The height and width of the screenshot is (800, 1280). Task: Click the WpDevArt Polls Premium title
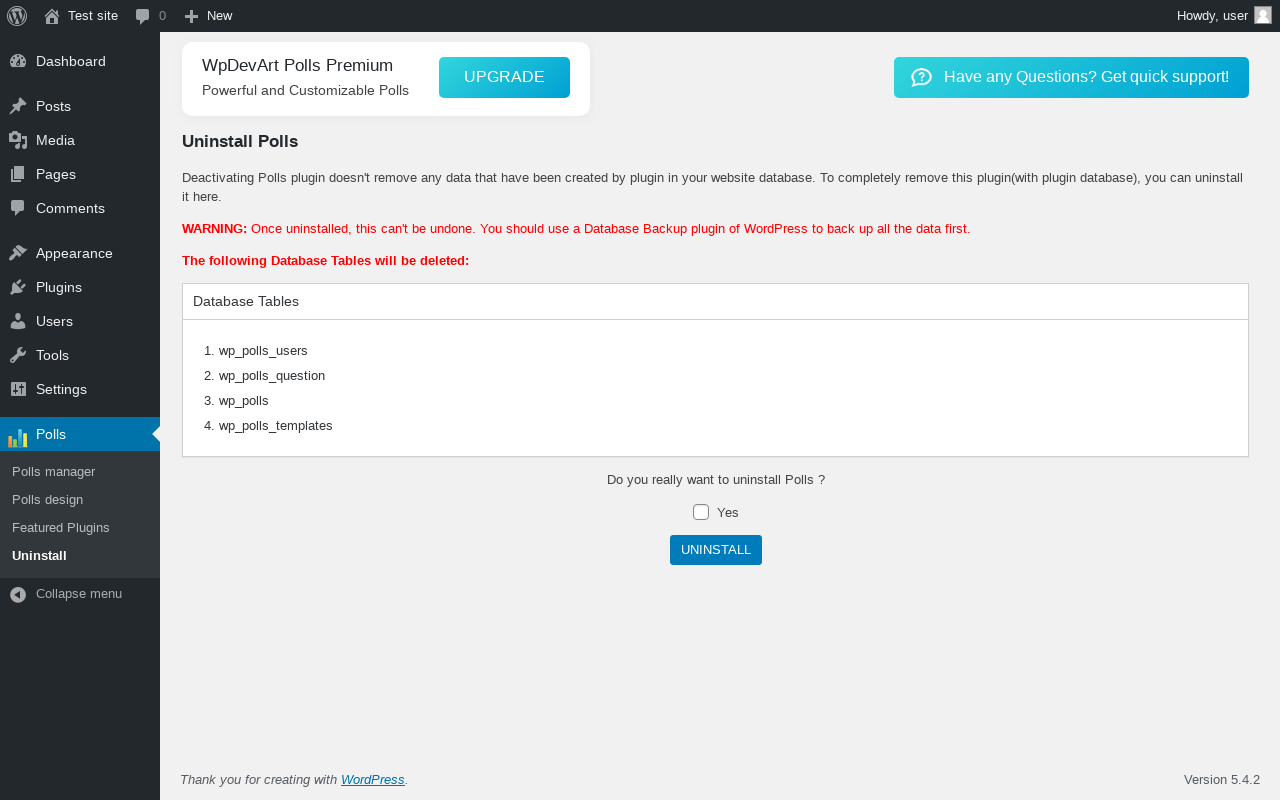[298, 66]
